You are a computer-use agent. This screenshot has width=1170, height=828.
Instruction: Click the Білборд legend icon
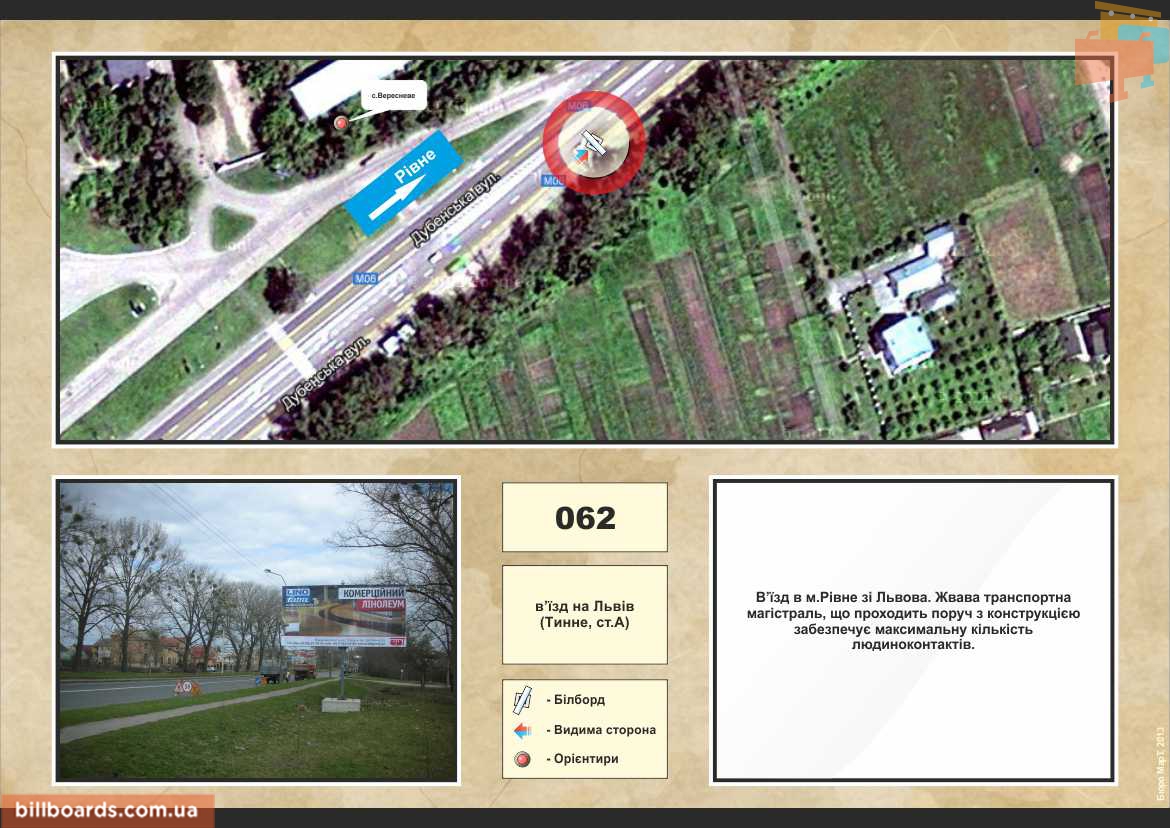pyautogui.click(x=522, y=700)
